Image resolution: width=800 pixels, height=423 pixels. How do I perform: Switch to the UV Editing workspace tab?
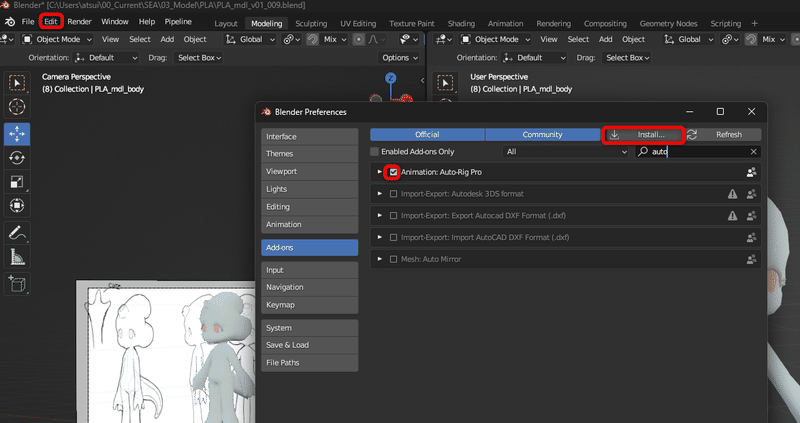click(358, 23)
